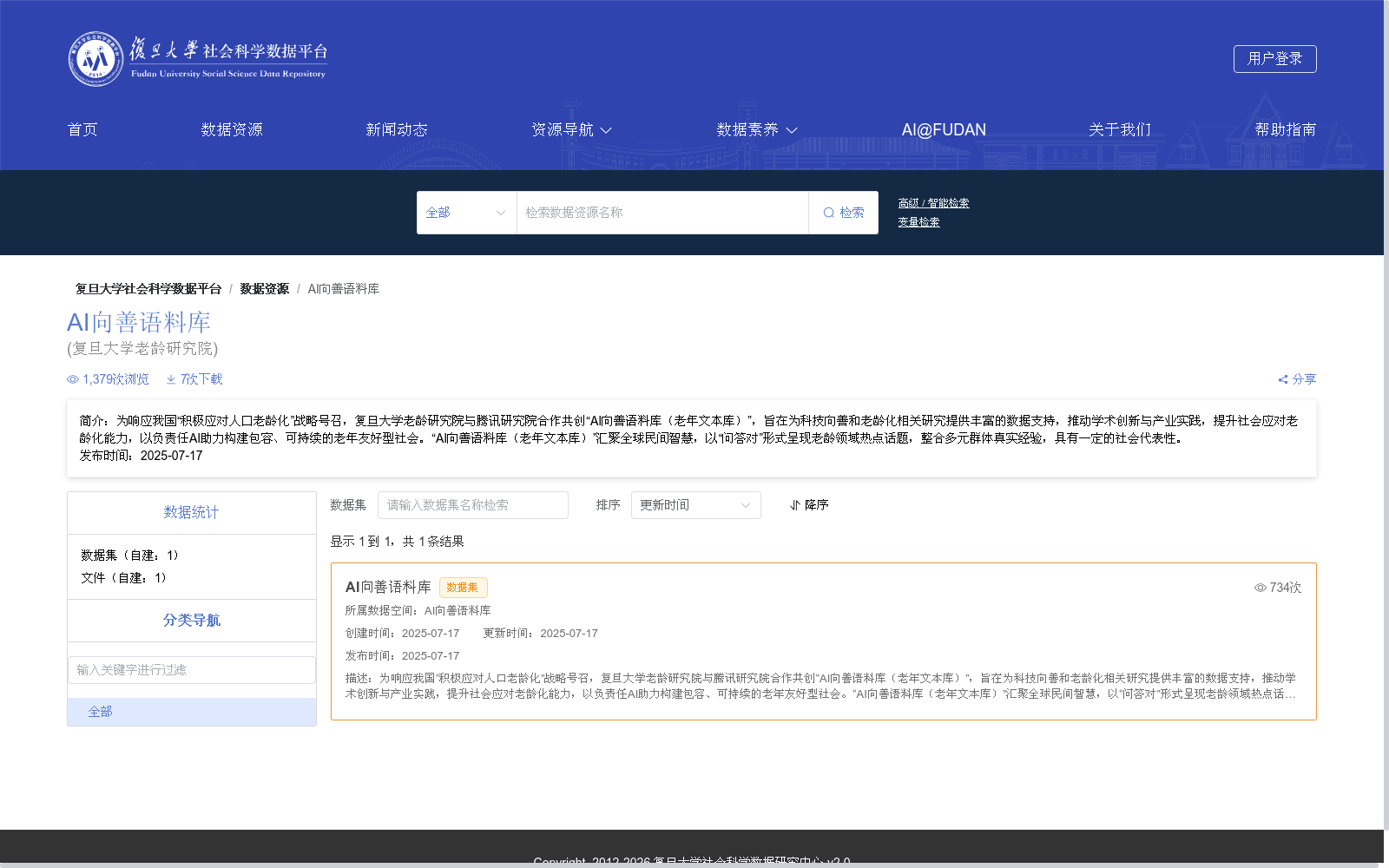Open AI@FUDAN navigation item
Screen dimensions: 1389x868
pos(944,129)
